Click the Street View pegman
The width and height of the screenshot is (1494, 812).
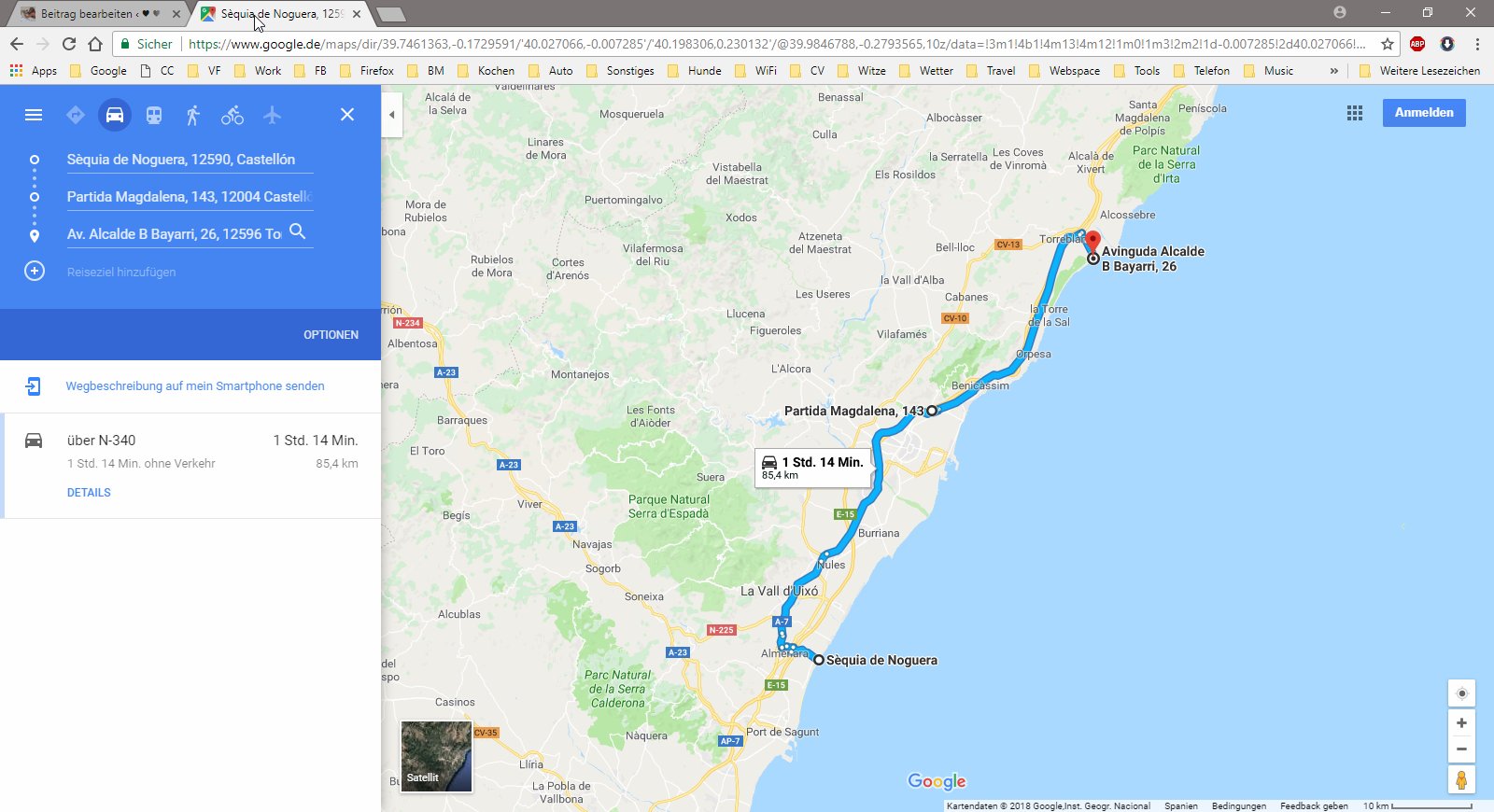coord(1461,779)
